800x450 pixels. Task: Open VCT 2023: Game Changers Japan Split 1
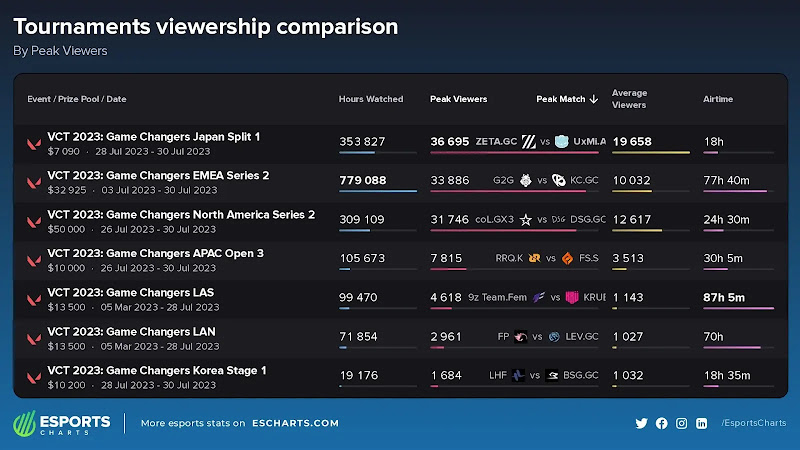(x=154, y=137)
